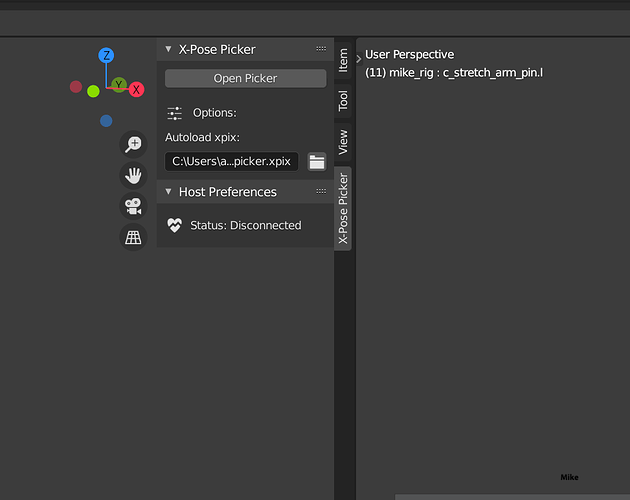Click the Autoload xpix path field
Screen dimensions: 630x500
[x=231, y=162]
